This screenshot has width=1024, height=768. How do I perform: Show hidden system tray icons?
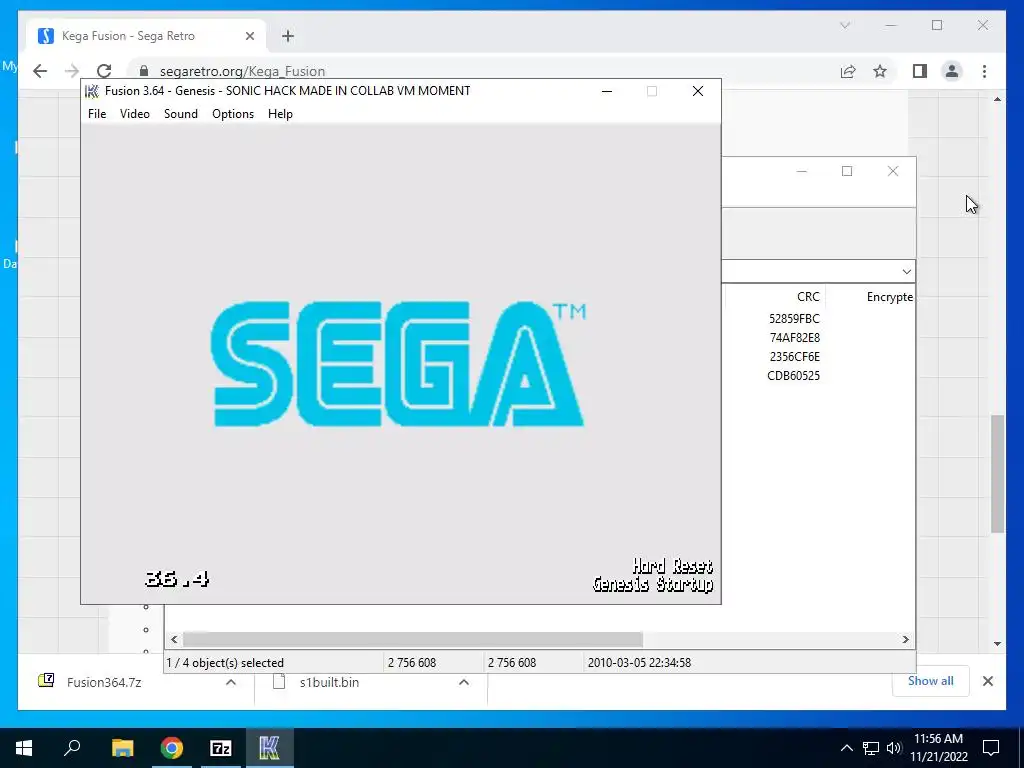(846, 748)
